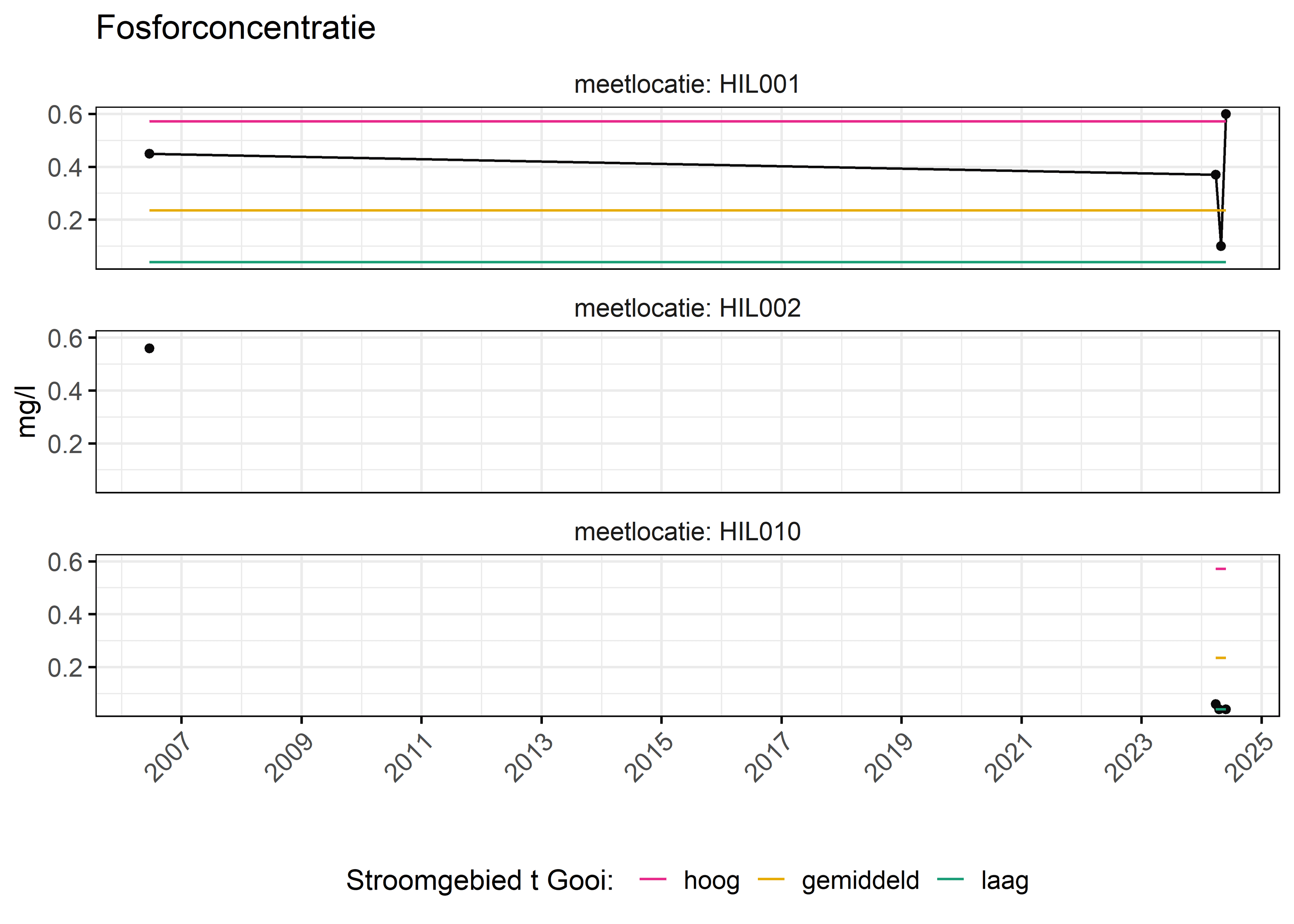
Task: Click the mg/l y-axis label
Action: point(26,411)
